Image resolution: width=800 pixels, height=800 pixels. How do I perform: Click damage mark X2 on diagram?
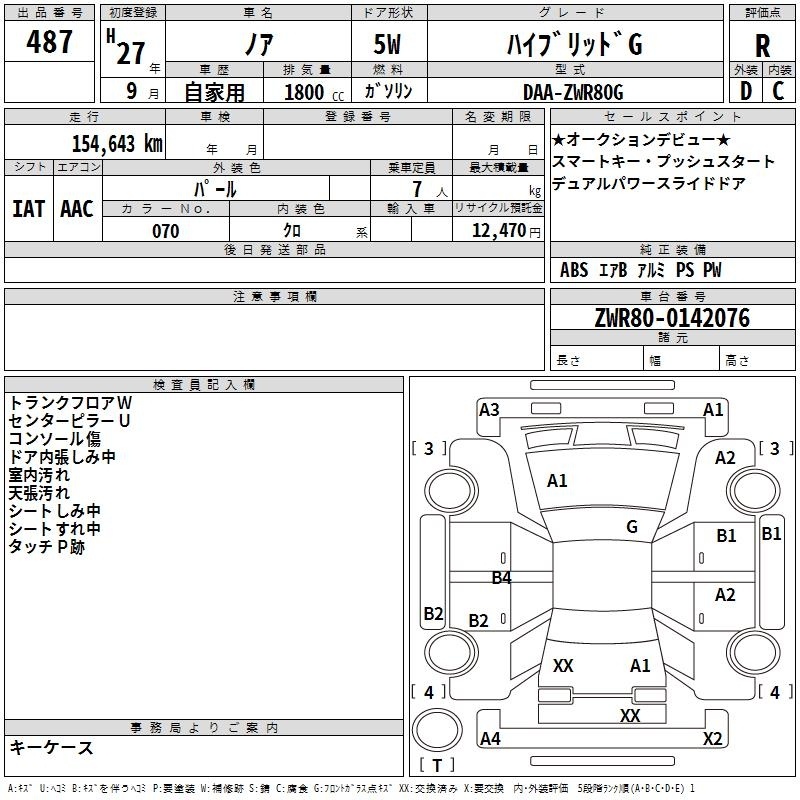point(712,738)
